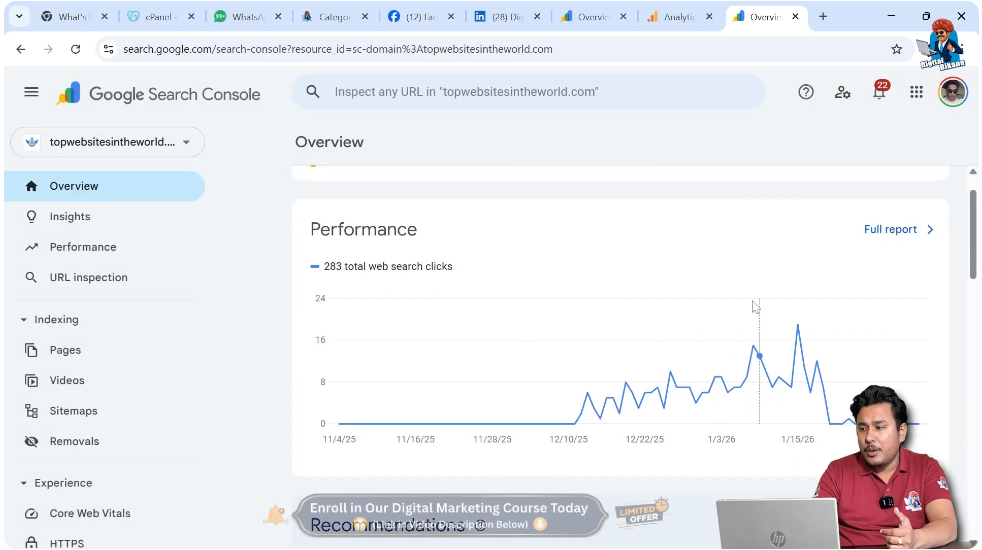Click the search magnifier icon
Image resolution: width=982 pixels, height=550 pixels.
pyautogui.click(x=313, y=92)
